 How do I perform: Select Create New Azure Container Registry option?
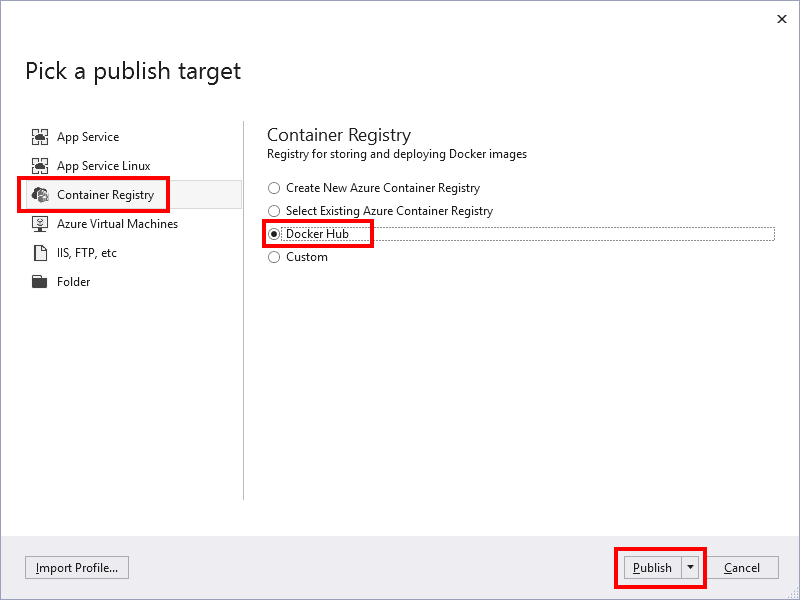click(x=374, y=188)
